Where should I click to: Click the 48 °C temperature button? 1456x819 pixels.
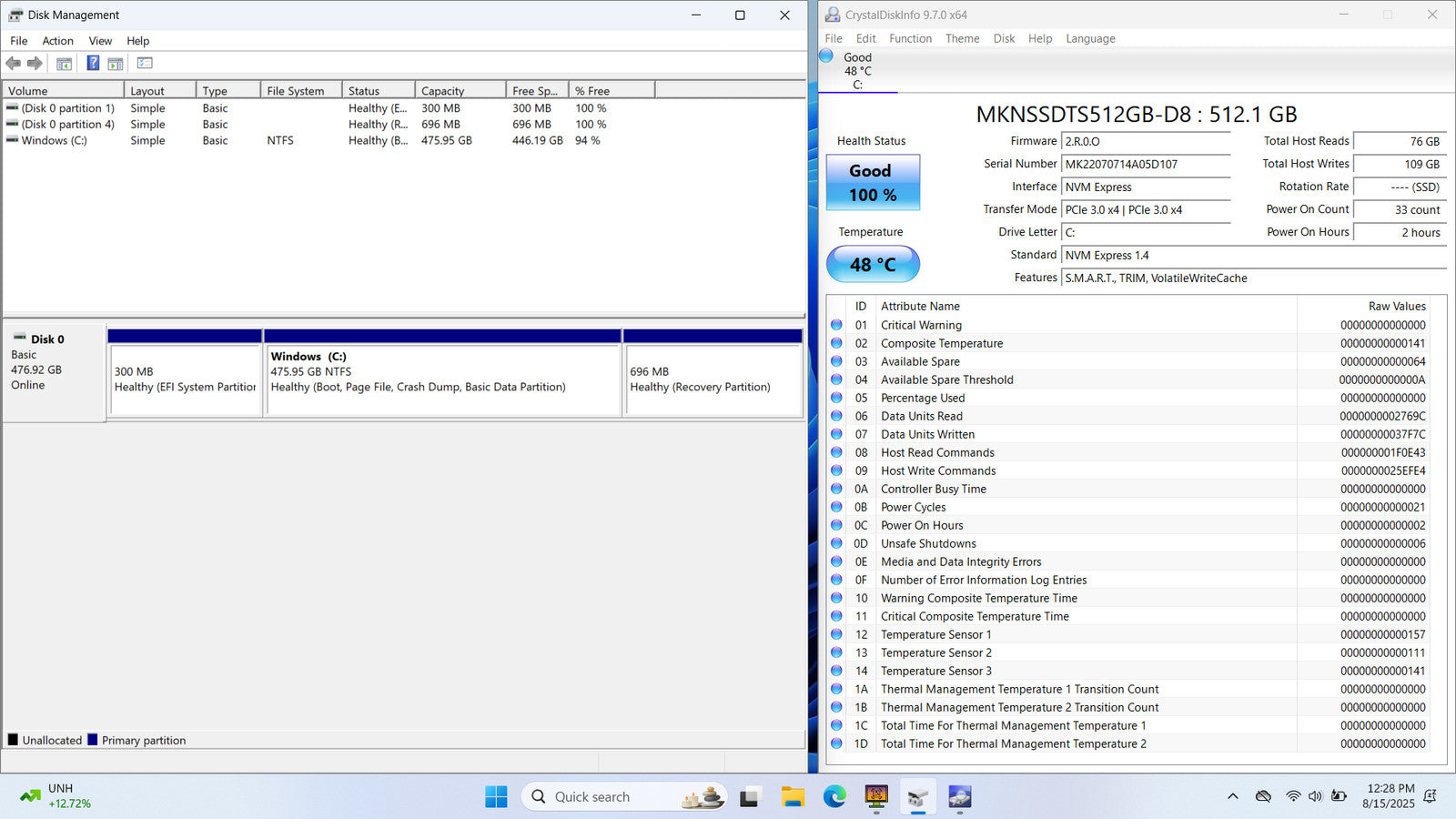tap(873, 265)
